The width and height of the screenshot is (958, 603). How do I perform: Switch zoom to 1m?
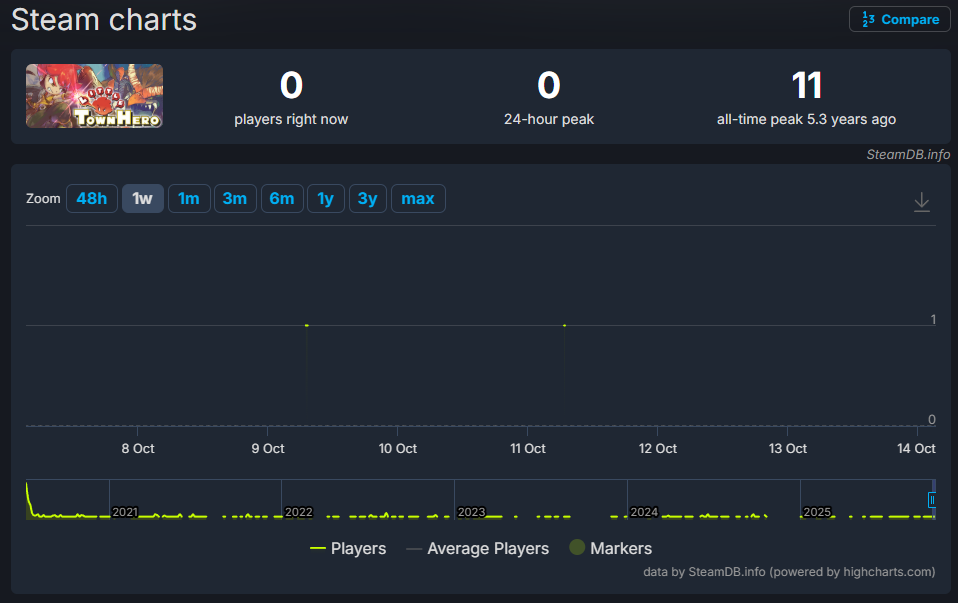pyautogui.click(x=189, y=199)
